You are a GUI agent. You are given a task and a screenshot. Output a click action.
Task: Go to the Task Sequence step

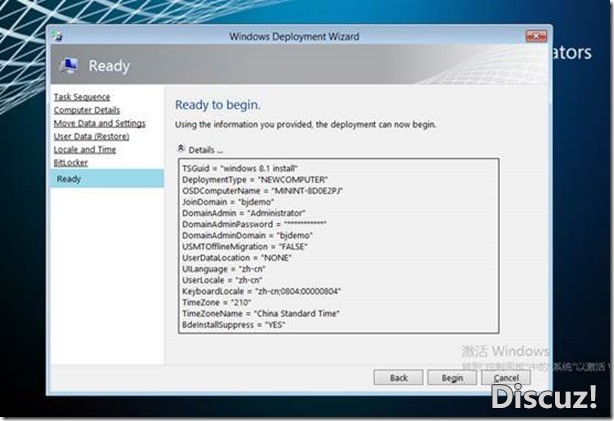82,97
